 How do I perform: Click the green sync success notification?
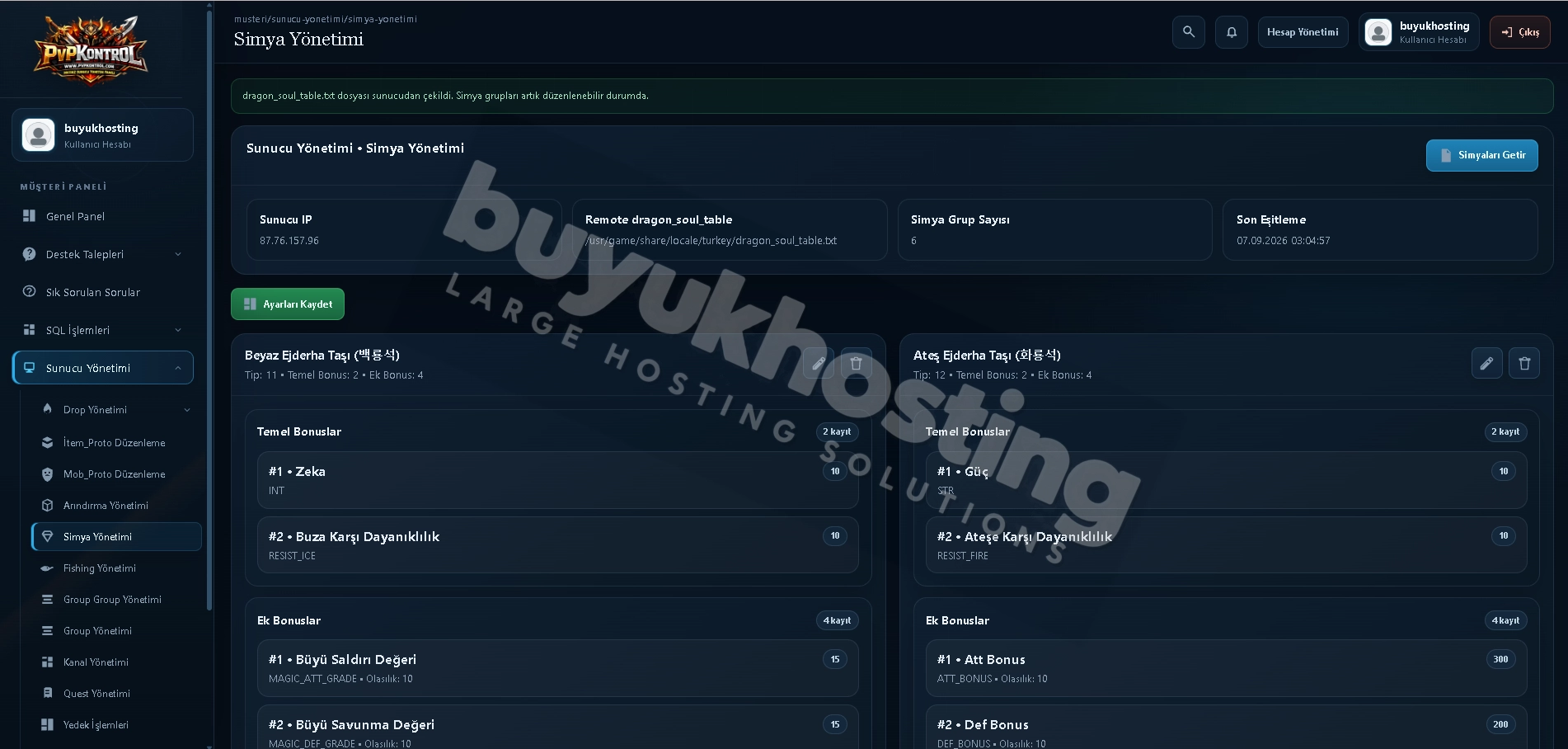tap(892, 96)
